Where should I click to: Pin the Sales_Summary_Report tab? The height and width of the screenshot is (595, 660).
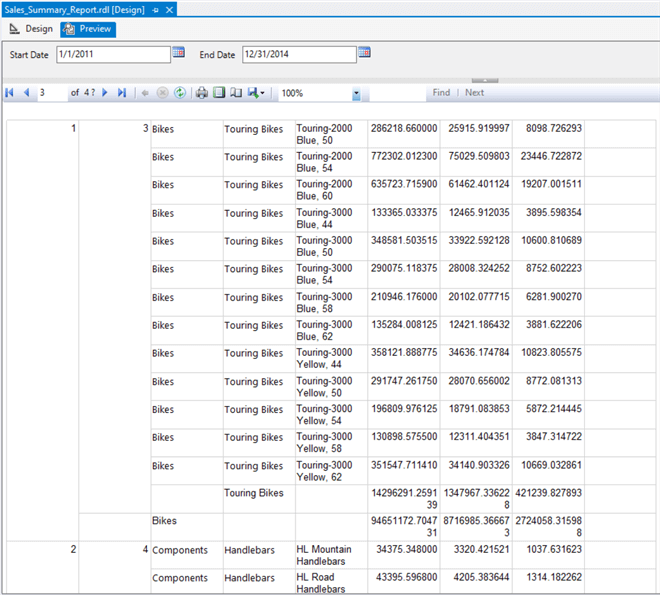tap(155, 10)
